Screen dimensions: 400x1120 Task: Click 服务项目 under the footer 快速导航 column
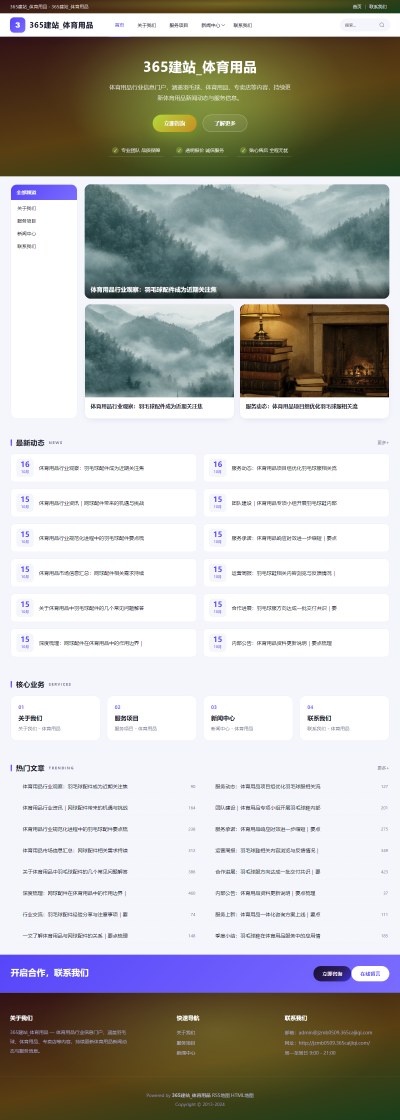[x=186, y=1043]
